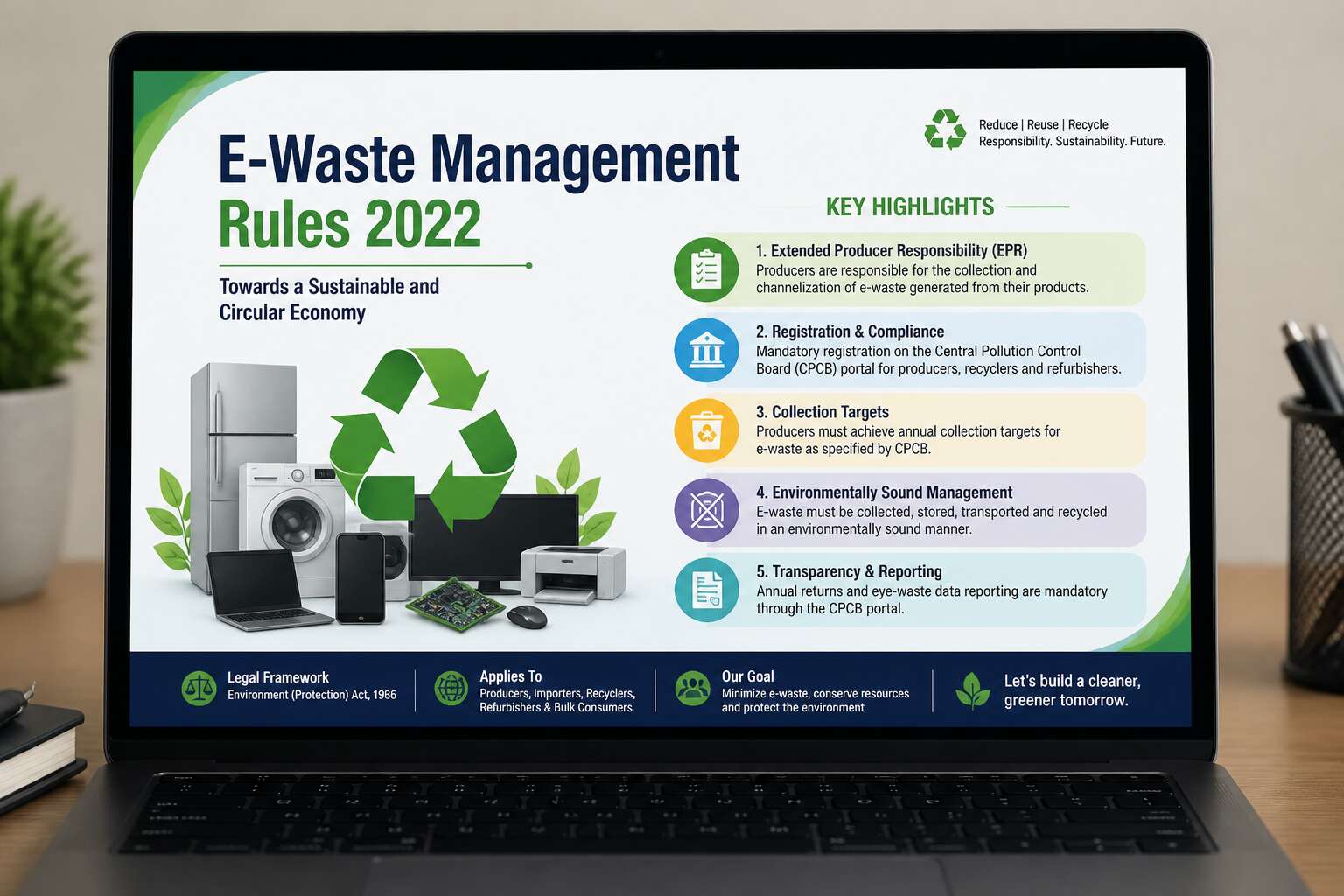1344x896 pixels.
Task: Click '2. Registration & Compliance' heading
Action: click(x=850, y=332)
